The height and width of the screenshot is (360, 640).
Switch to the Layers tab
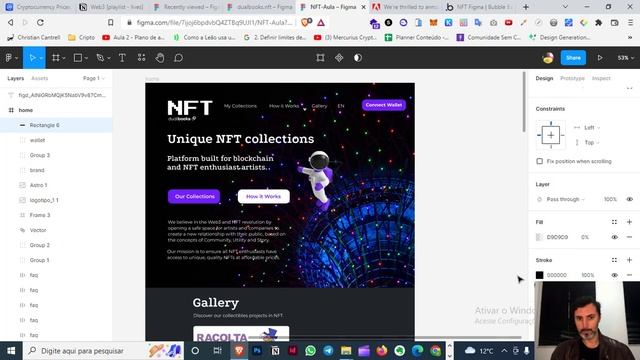pyautogui.click(x=16, y=78)
